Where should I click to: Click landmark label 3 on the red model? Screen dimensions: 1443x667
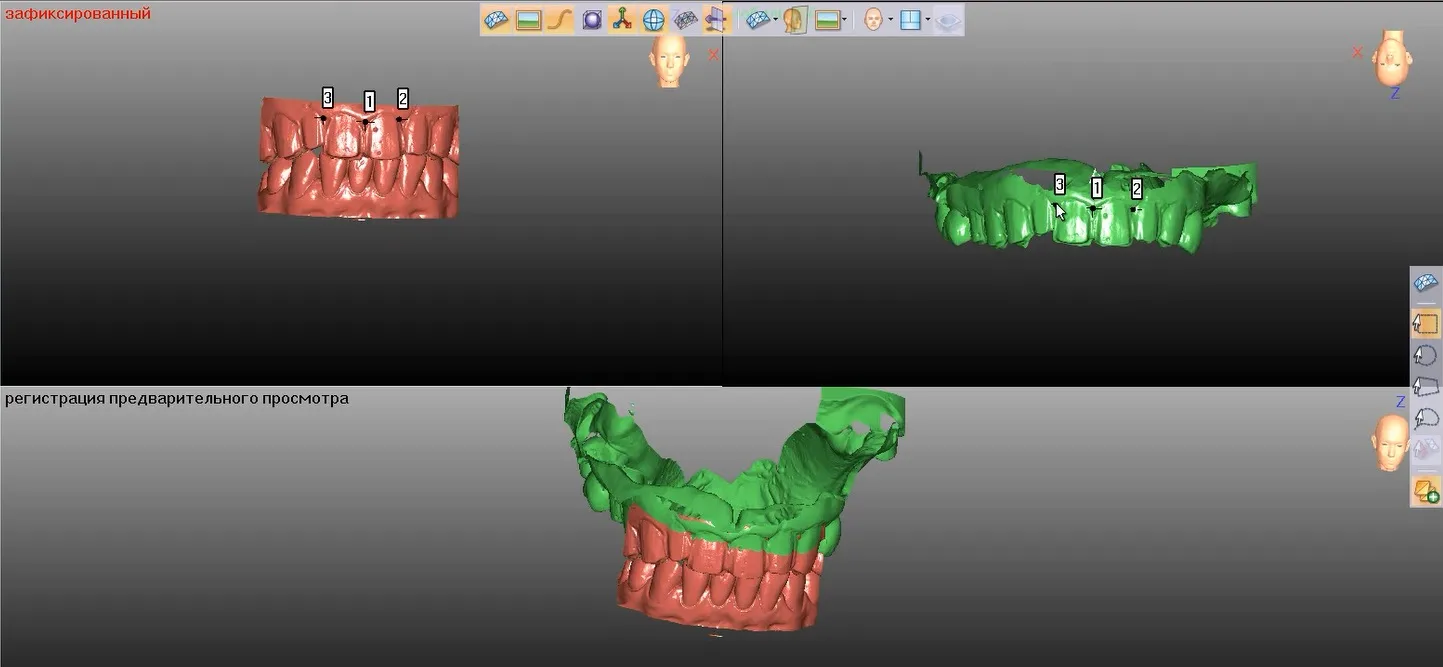[x=328, y=97]
